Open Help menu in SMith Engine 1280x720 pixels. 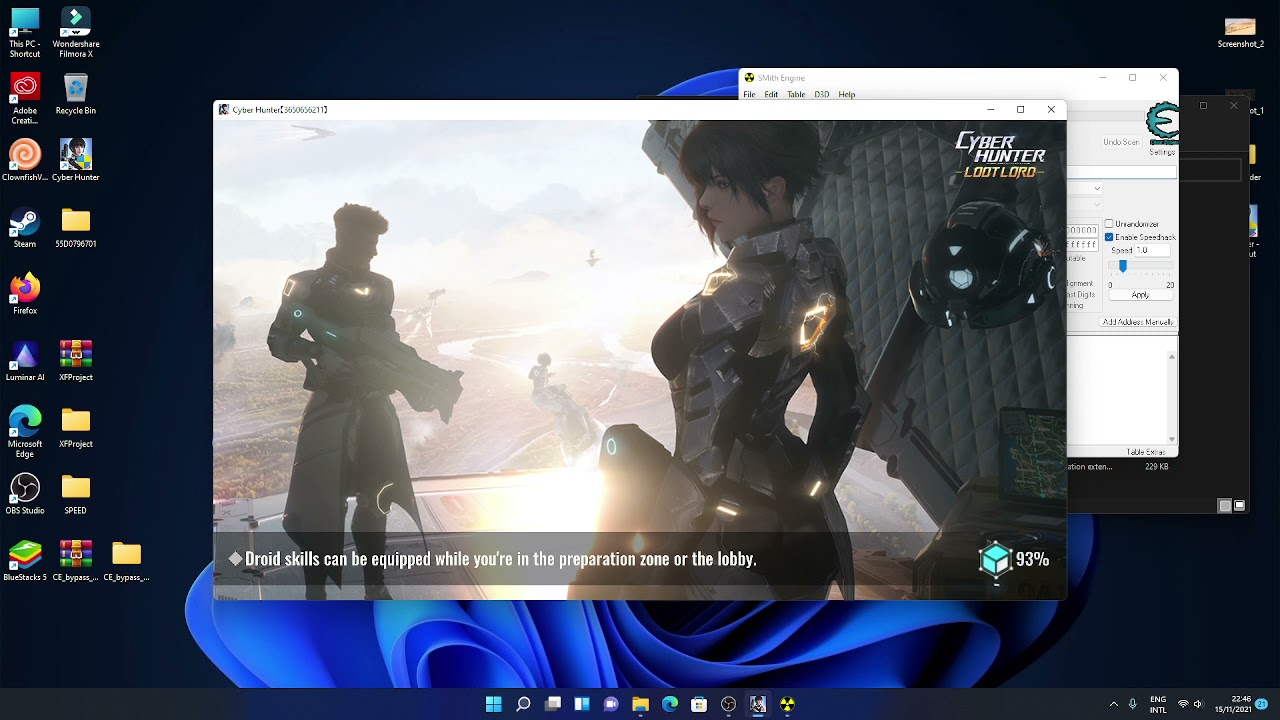click(x=847, y=94)
